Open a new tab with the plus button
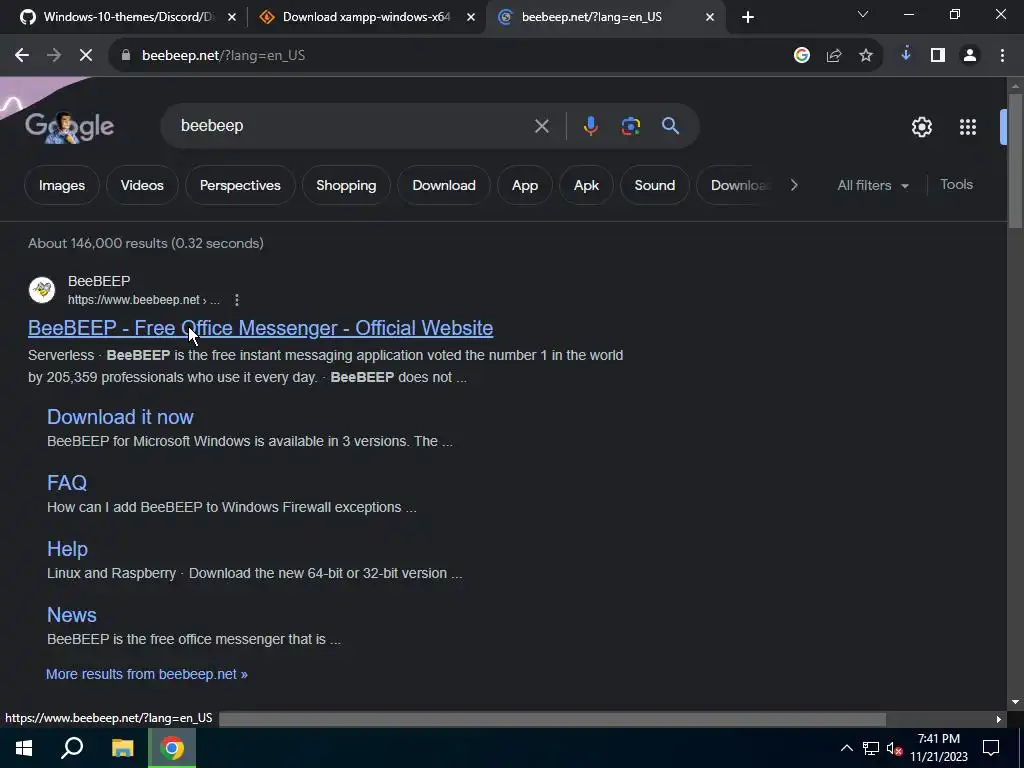 coord(748,17)
